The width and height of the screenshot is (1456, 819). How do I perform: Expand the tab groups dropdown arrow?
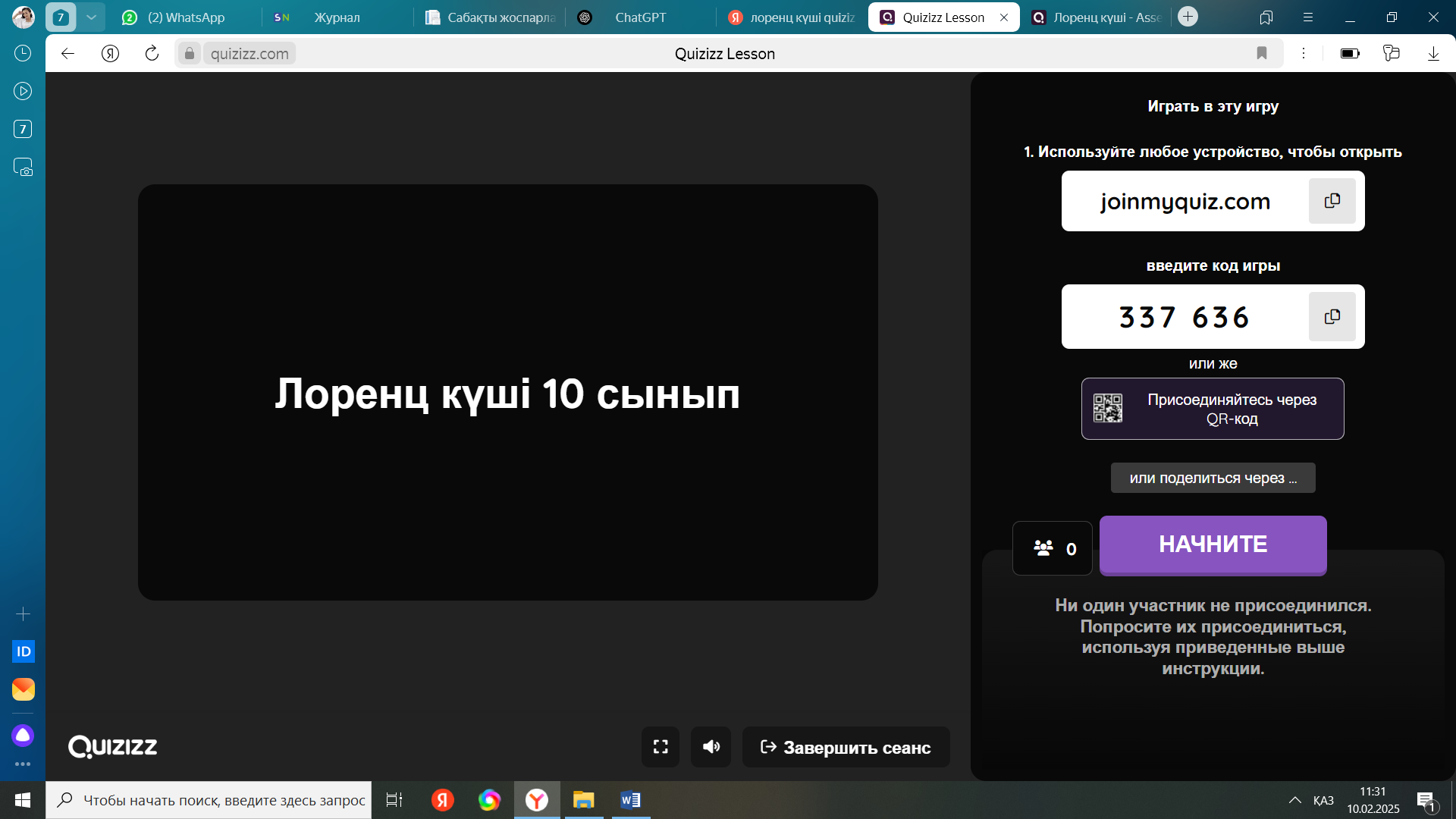click(x=91, y=17)
